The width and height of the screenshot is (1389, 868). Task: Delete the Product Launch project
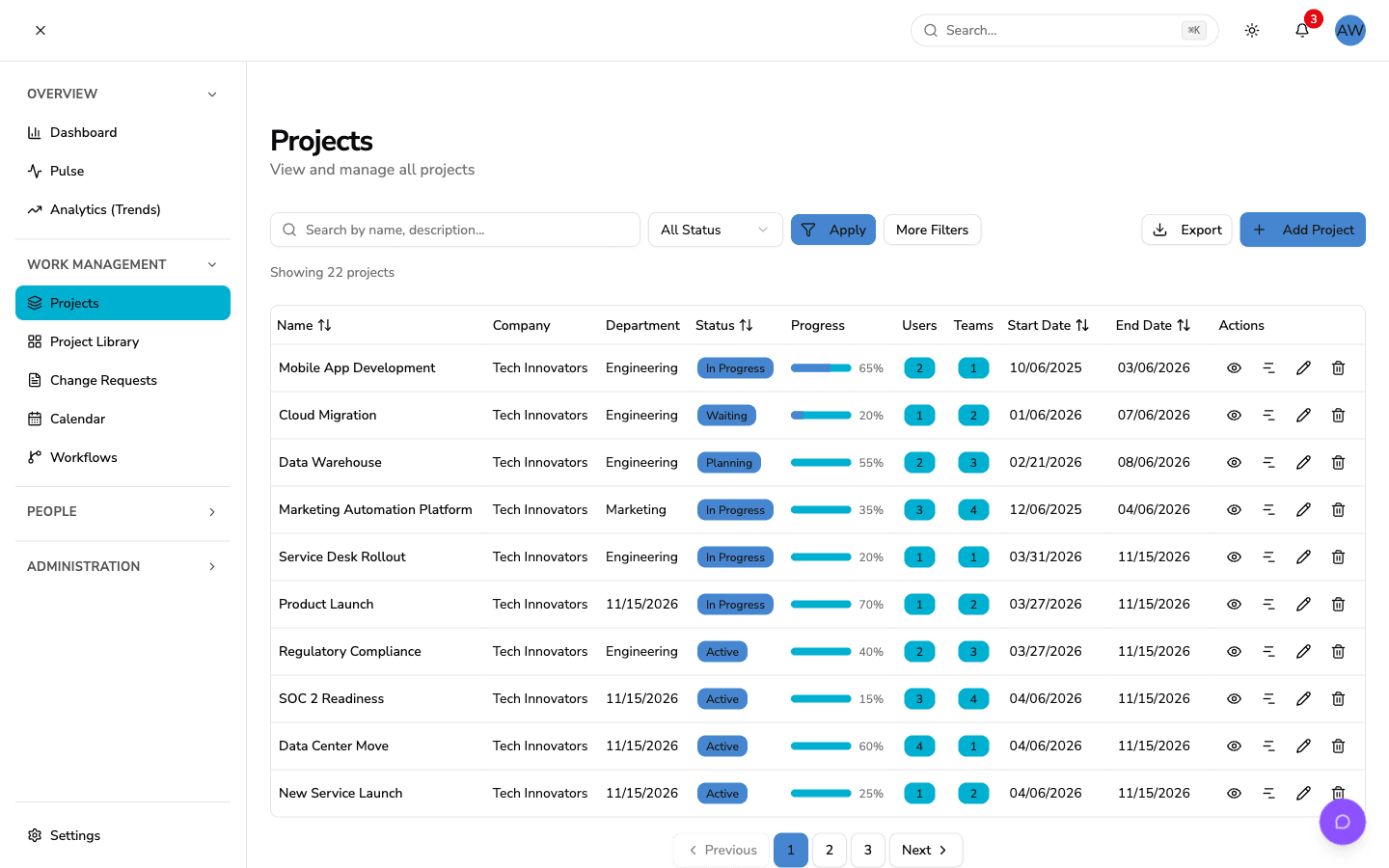pyautogui.click(x=1338, y=604)
